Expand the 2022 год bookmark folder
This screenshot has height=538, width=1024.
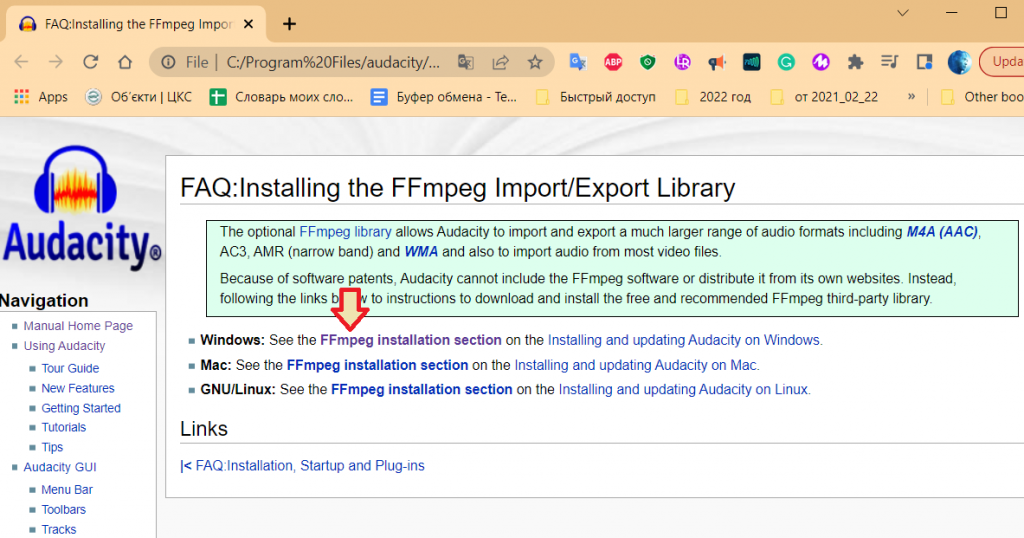click(712, 97)
